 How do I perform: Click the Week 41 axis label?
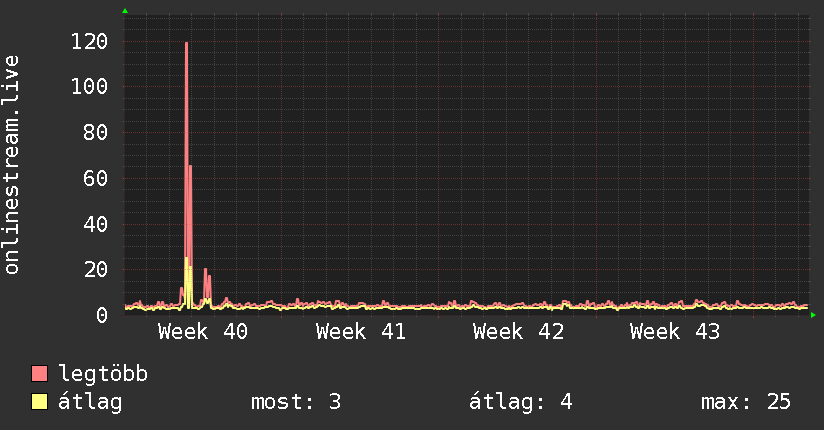coord(360,332)
